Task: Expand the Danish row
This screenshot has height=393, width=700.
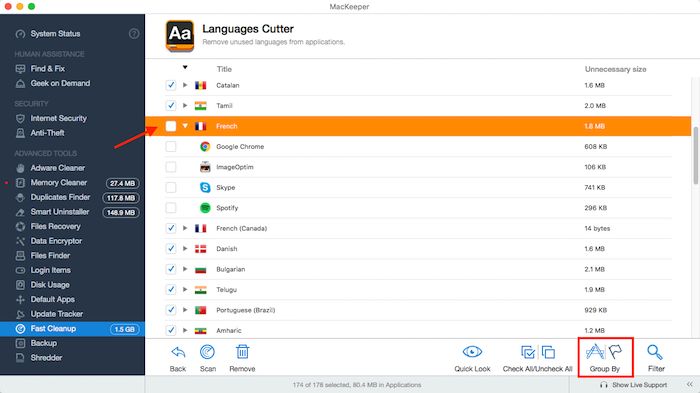Action: tap(185, 248)
